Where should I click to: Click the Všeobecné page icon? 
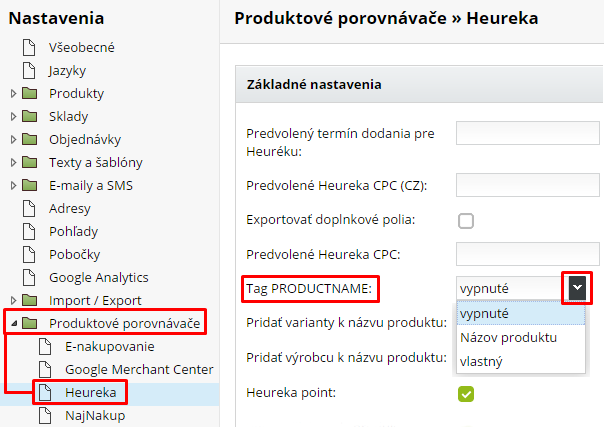pyautogui.click(x=29, y=48)
